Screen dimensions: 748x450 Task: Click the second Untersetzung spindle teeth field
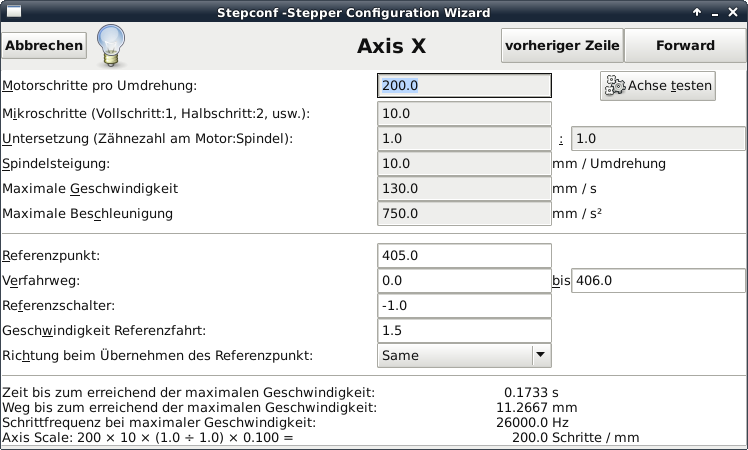point(657,138)
